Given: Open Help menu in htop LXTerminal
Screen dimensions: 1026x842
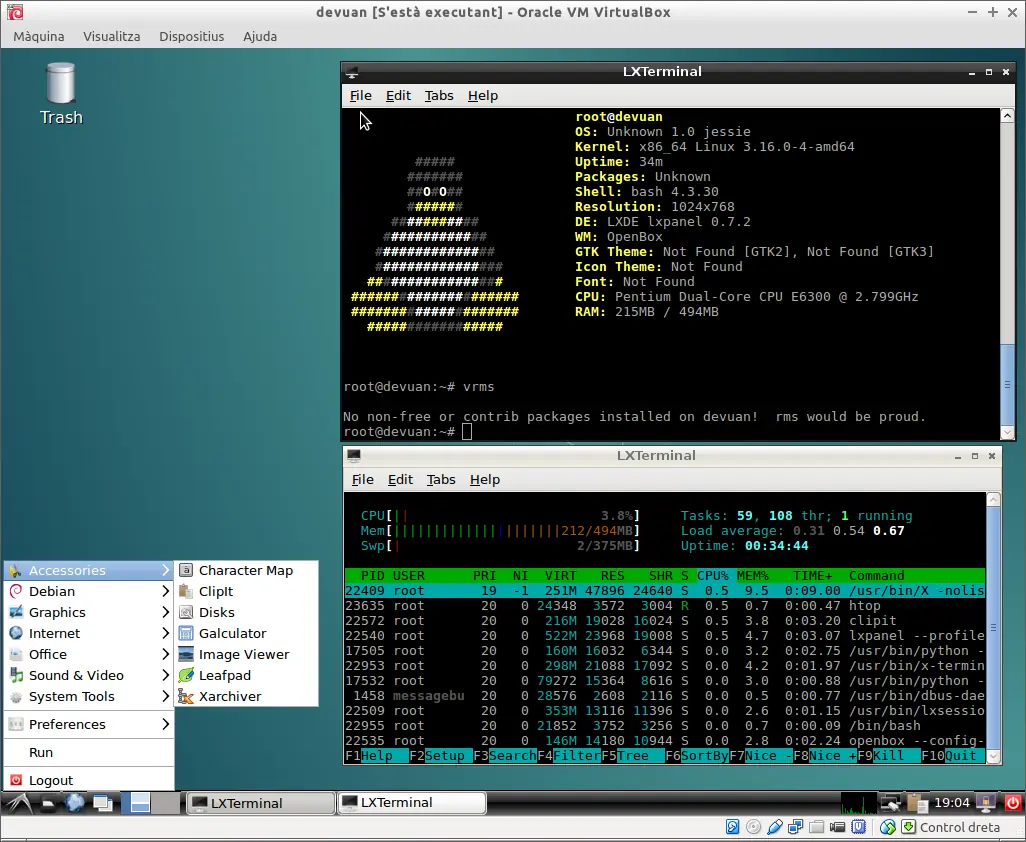Looking at the screenshot, I should [485, 480].
